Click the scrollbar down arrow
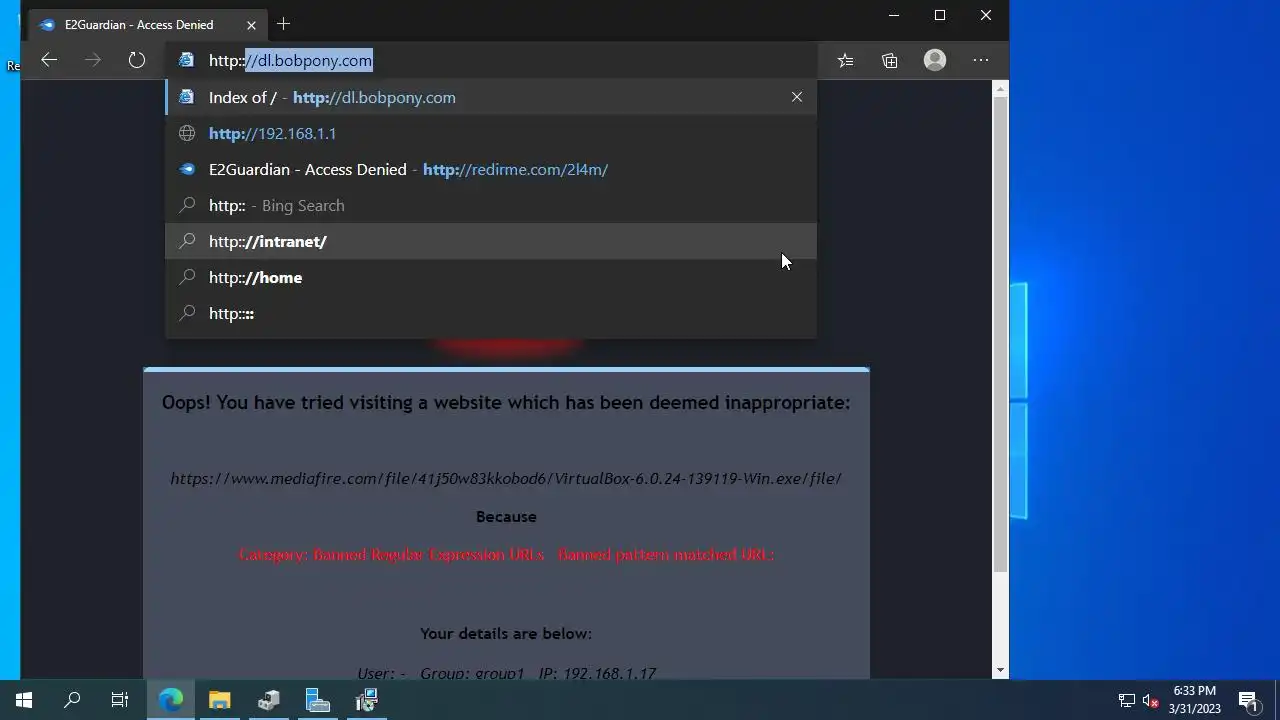The width and height of the screenshot is (1280, 720). point(1000,671)
